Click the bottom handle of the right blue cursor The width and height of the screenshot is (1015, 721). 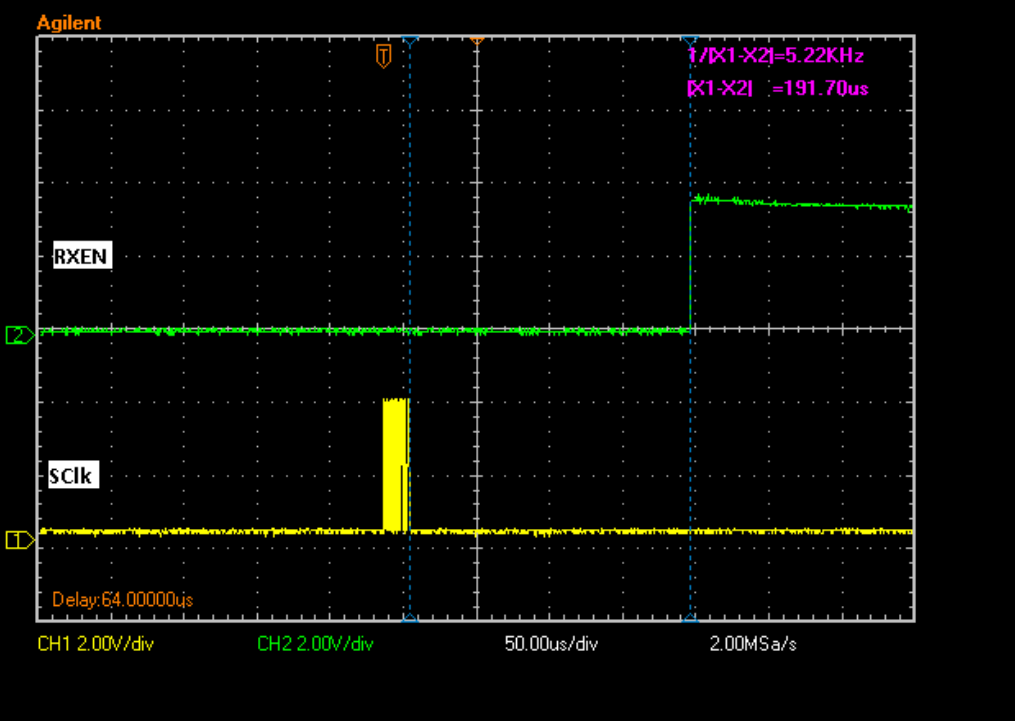pos(690,619)
